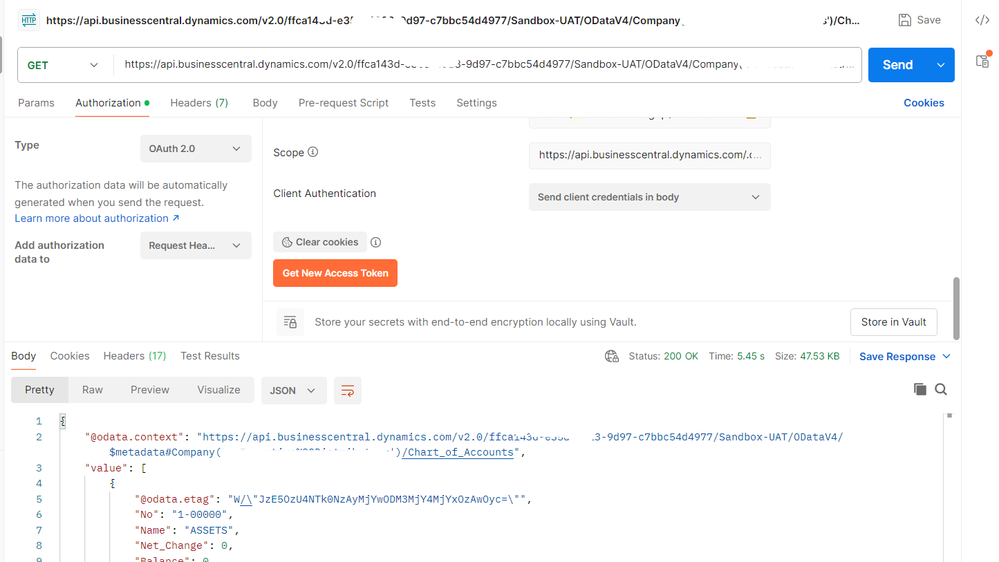Click the Vault secrets icon
The height and width of the screenshot is (562, 999).
(x=290, y=322)
